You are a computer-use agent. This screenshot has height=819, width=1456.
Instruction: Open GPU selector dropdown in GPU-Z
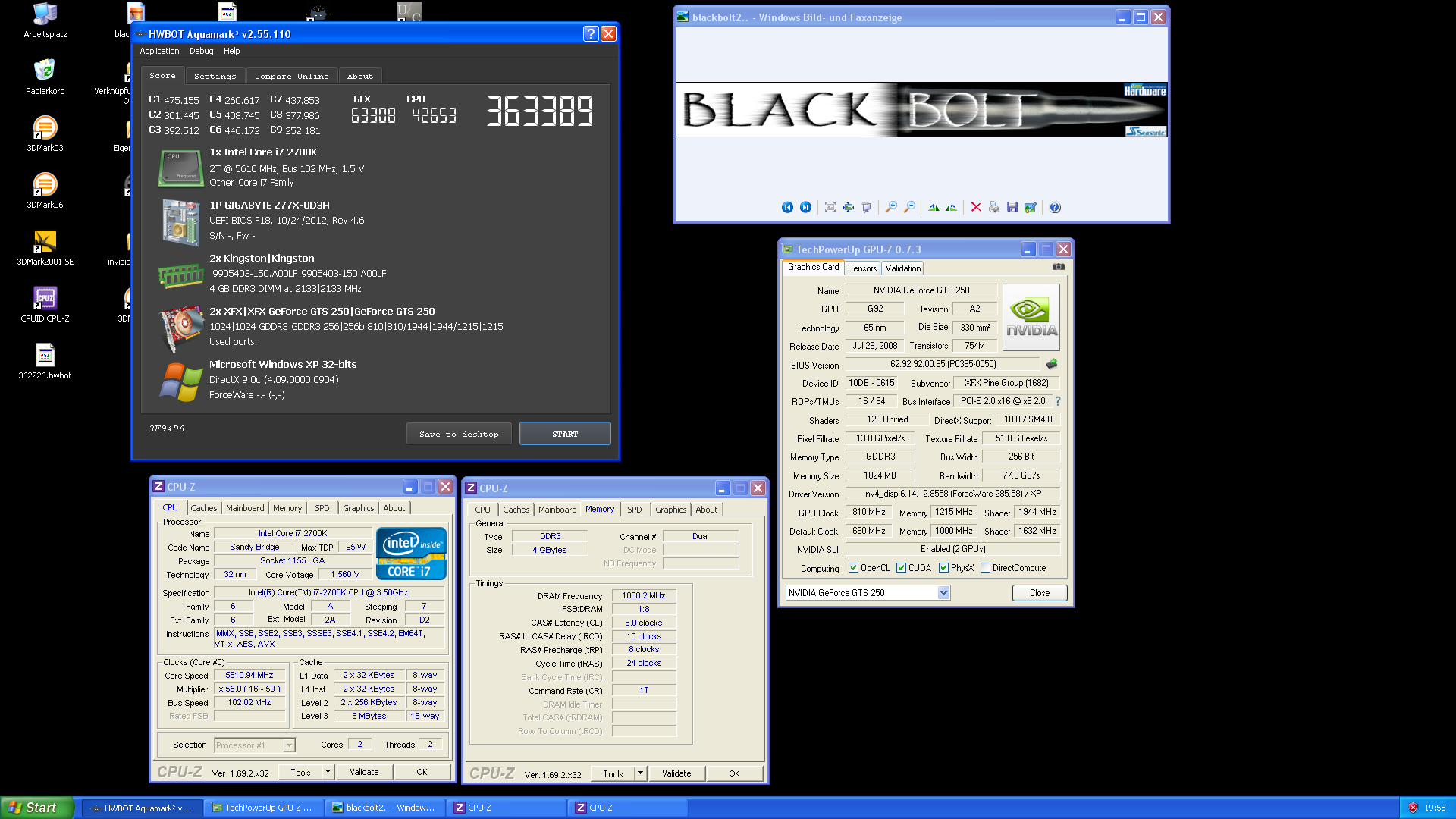coord(943,593)
